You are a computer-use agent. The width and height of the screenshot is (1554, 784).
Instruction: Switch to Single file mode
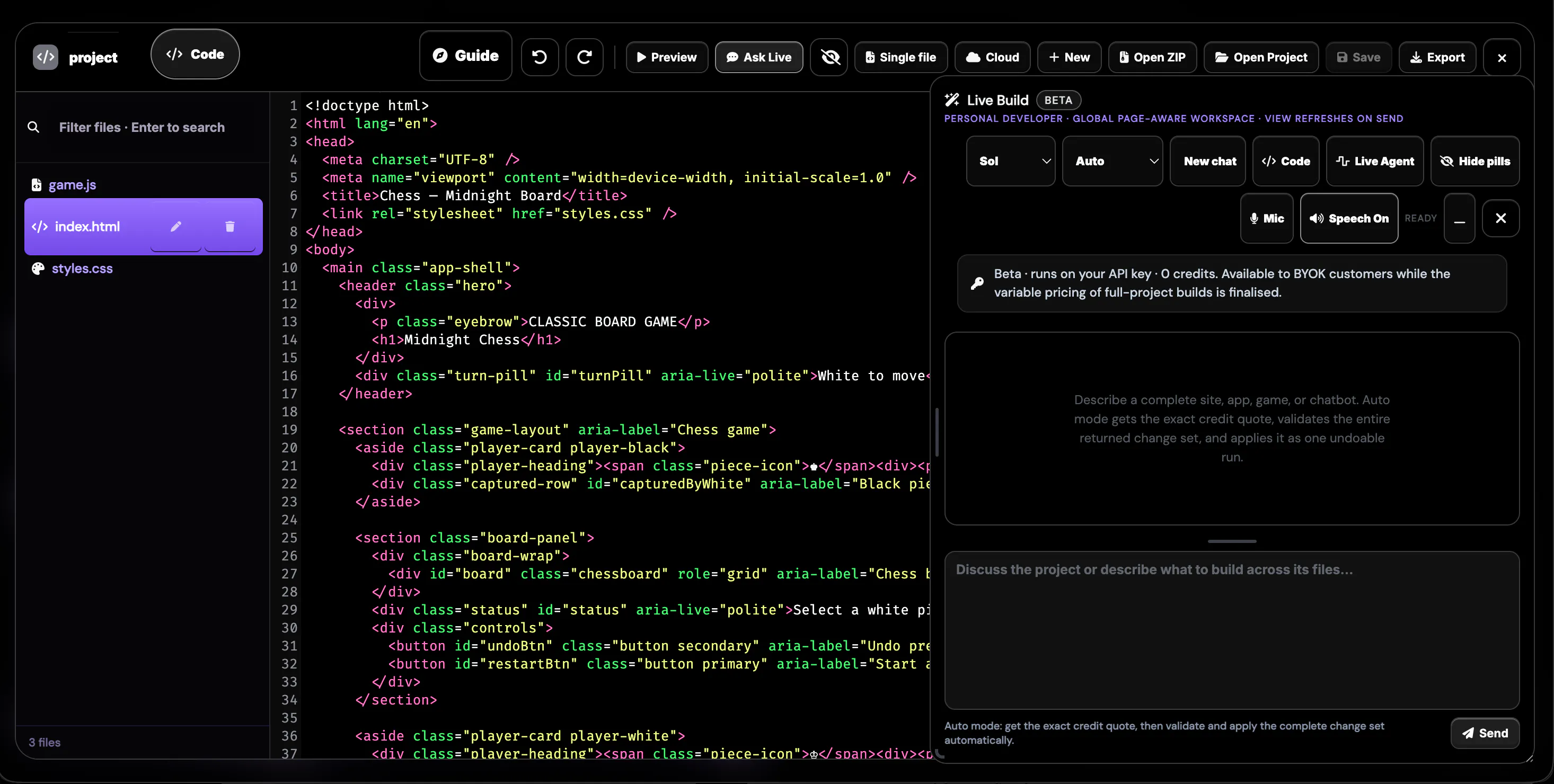[900, 57]
